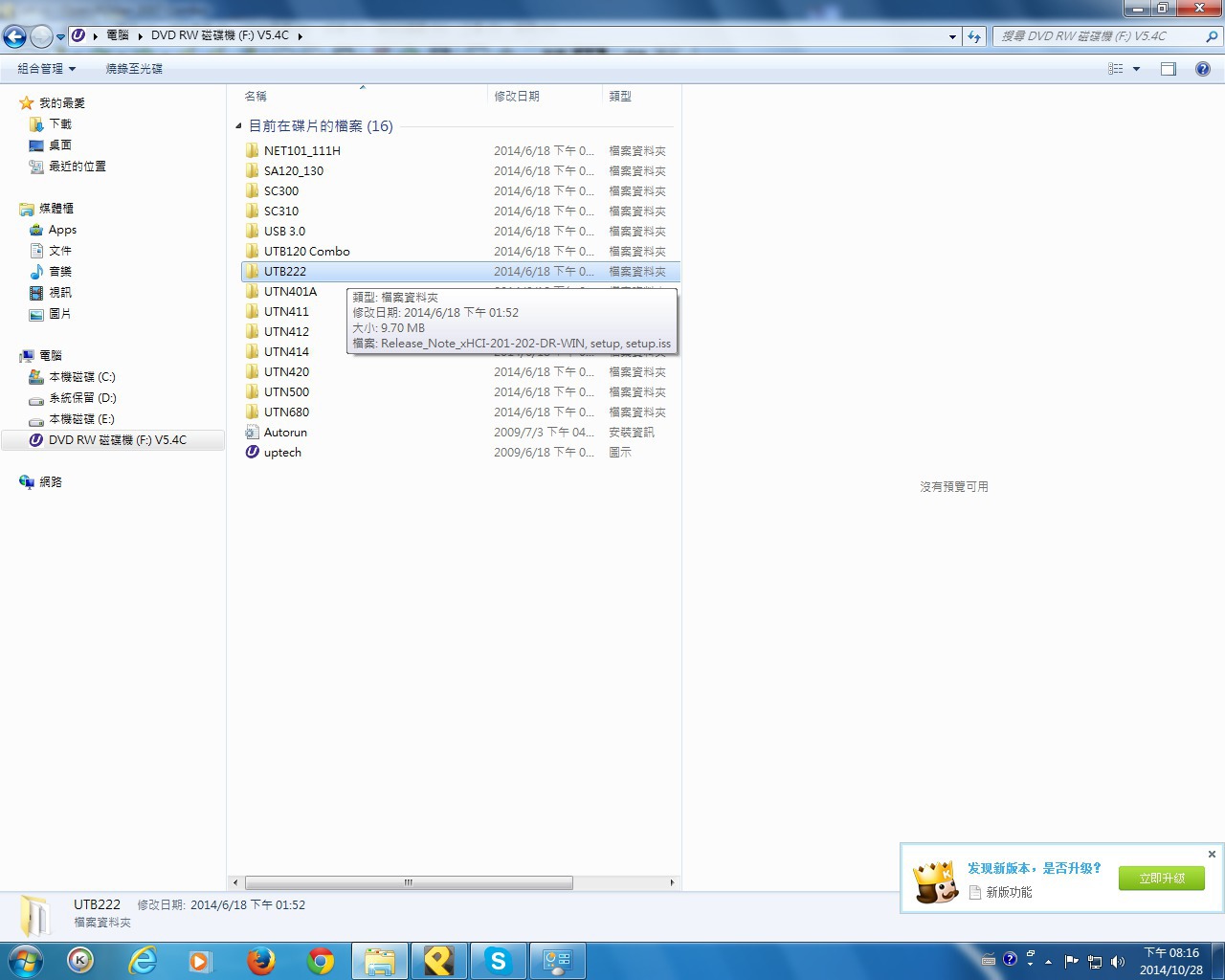Select the UTN401A folder
The image size is (1225, 980).
point(290,291)
